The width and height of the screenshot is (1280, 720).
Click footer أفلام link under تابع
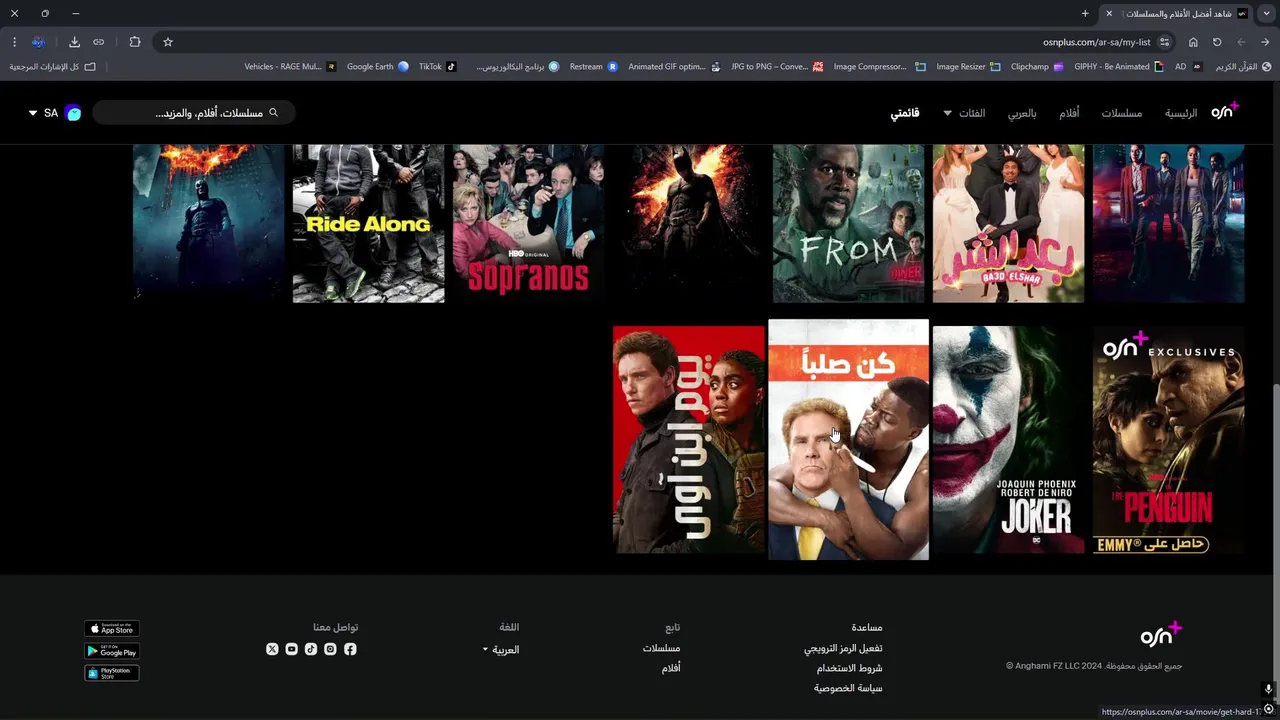pyautogui.click(x=671, y=668)
